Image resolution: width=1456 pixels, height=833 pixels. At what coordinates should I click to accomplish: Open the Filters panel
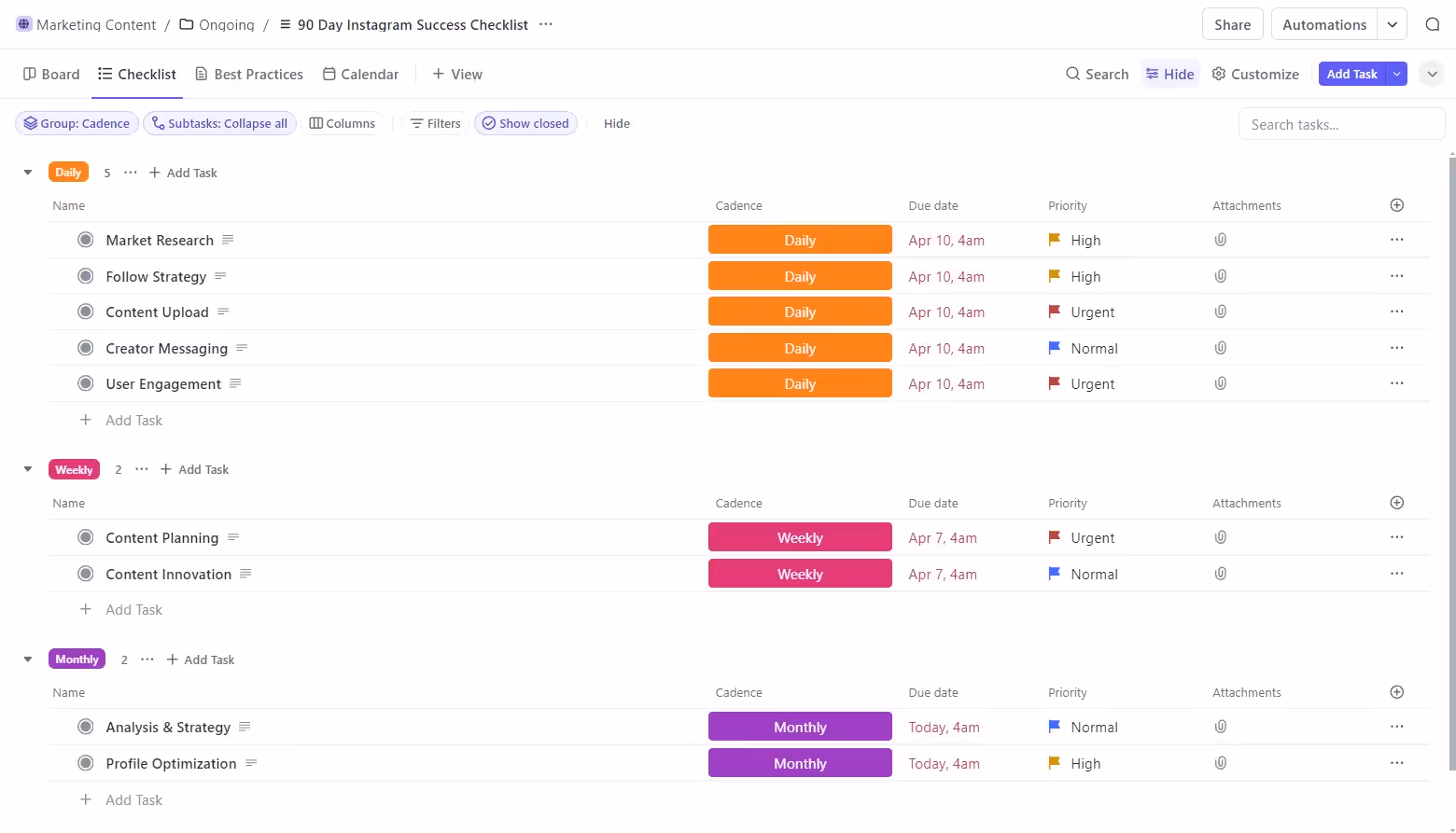435,123
